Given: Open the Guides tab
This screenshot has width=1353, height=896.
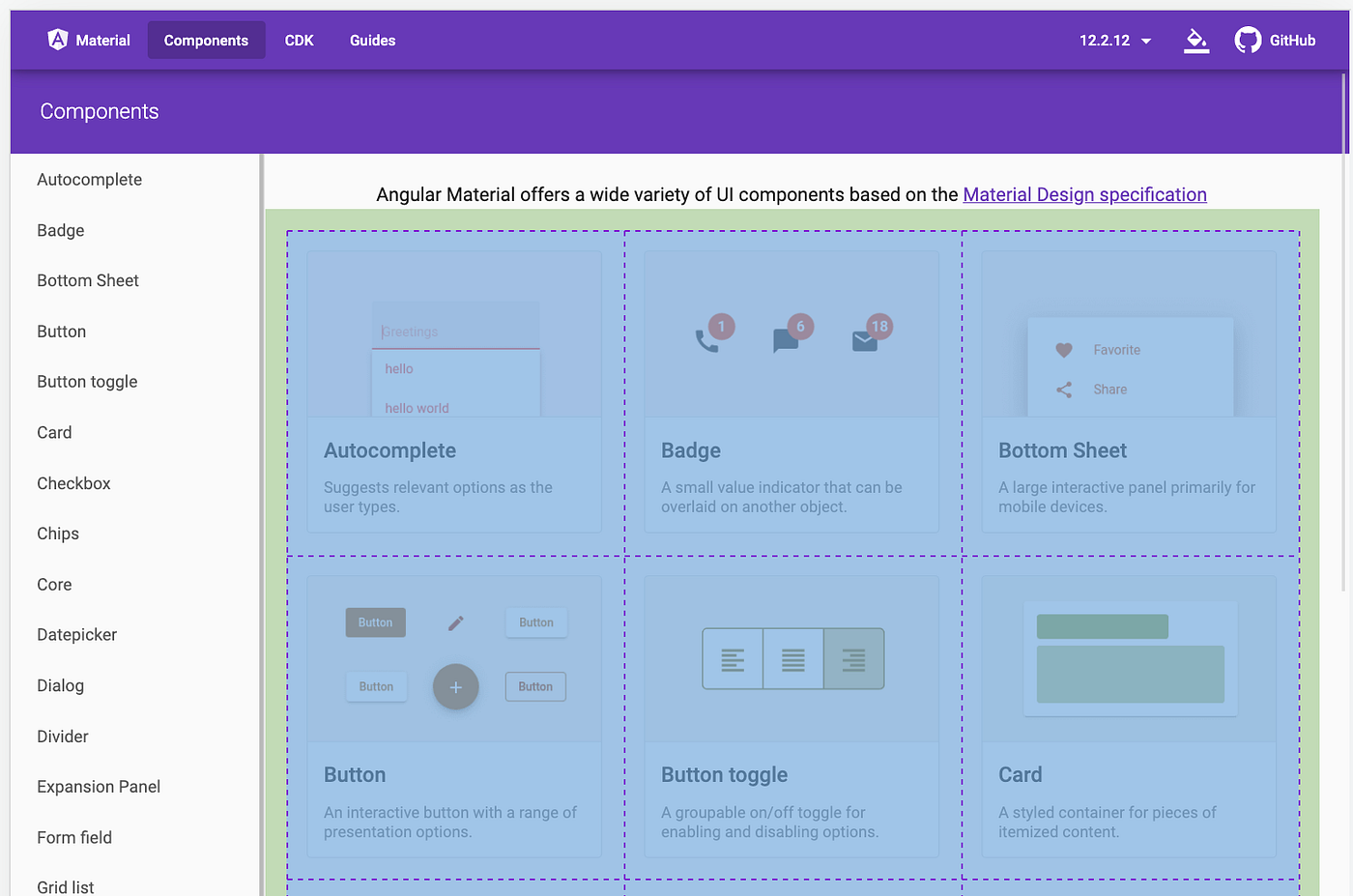Looking at the screenshot, I should click(x=373, y=41).
